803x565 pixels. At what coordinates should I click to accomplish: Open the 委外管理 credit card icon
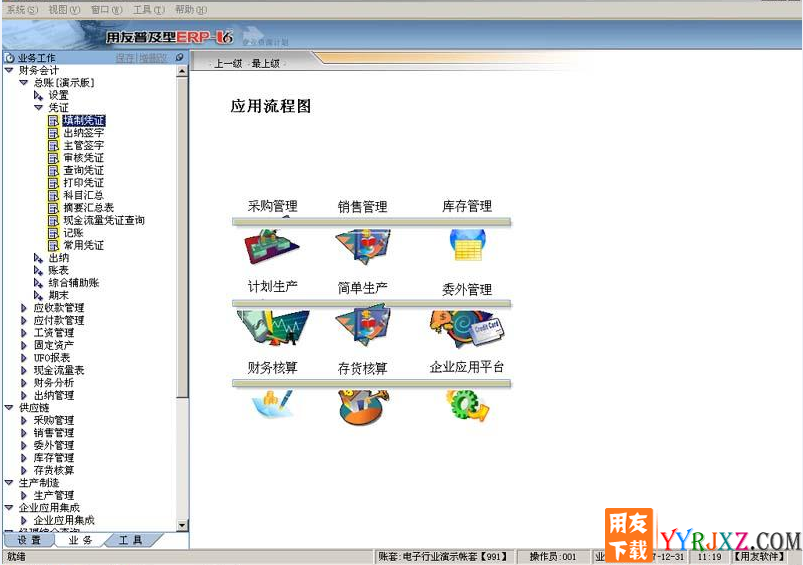pyautogui.click(x=468, y=328)
